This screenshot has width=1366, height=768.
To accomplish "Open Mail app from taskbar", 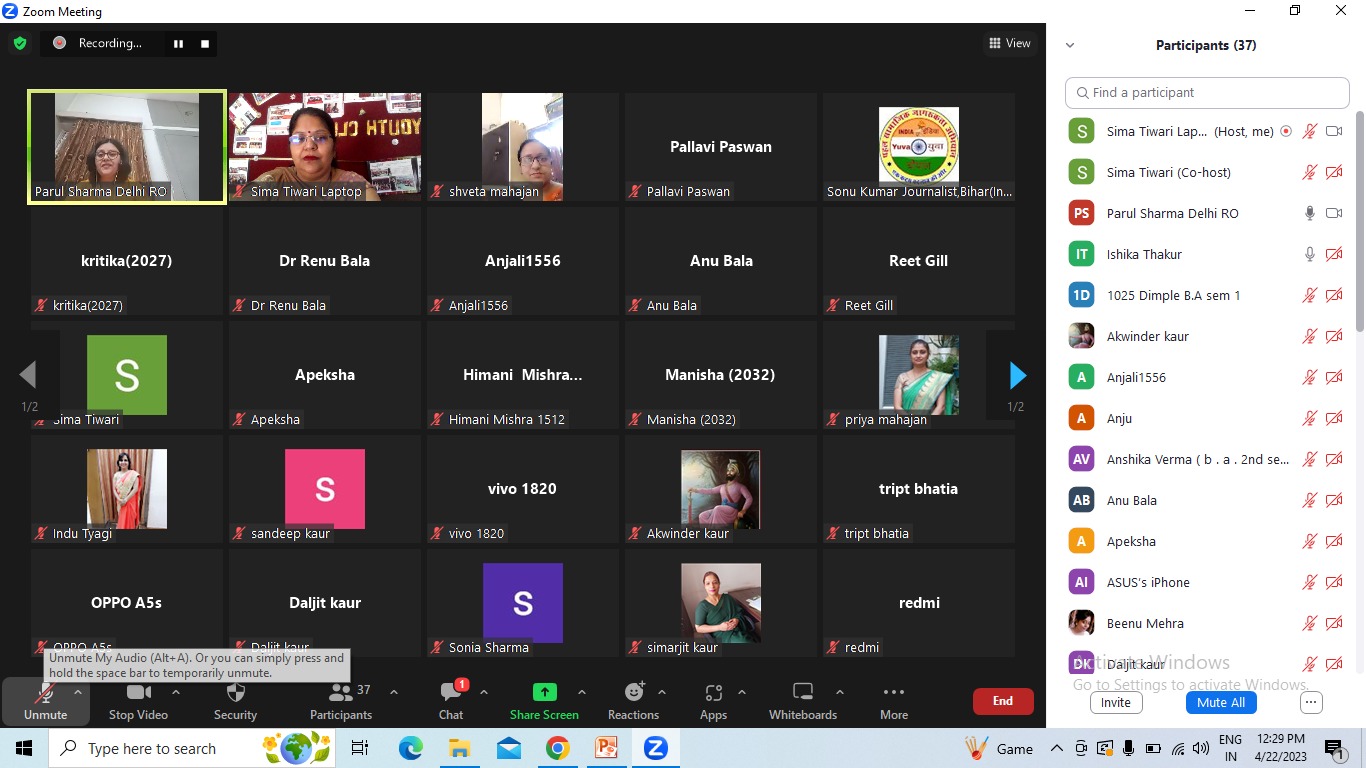I will pos(508,748).
